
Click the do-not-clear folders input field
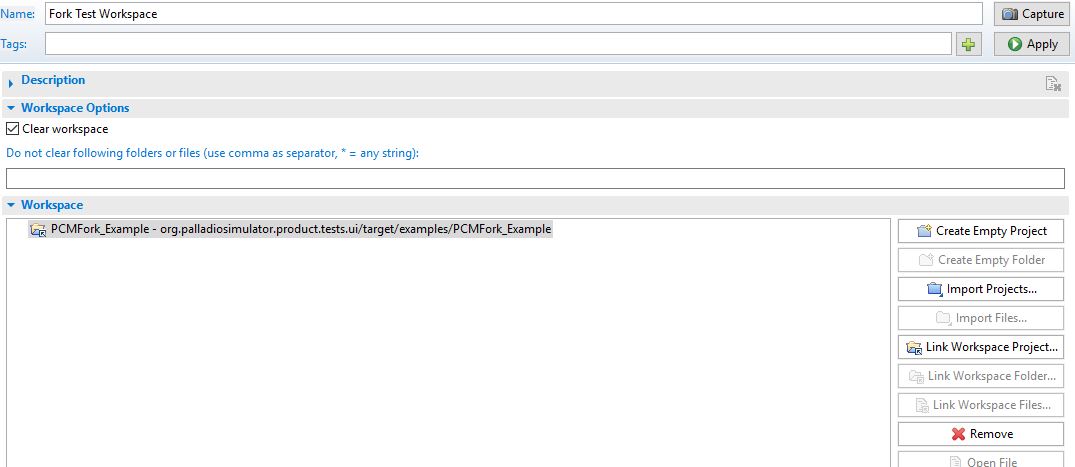point(535,178)
